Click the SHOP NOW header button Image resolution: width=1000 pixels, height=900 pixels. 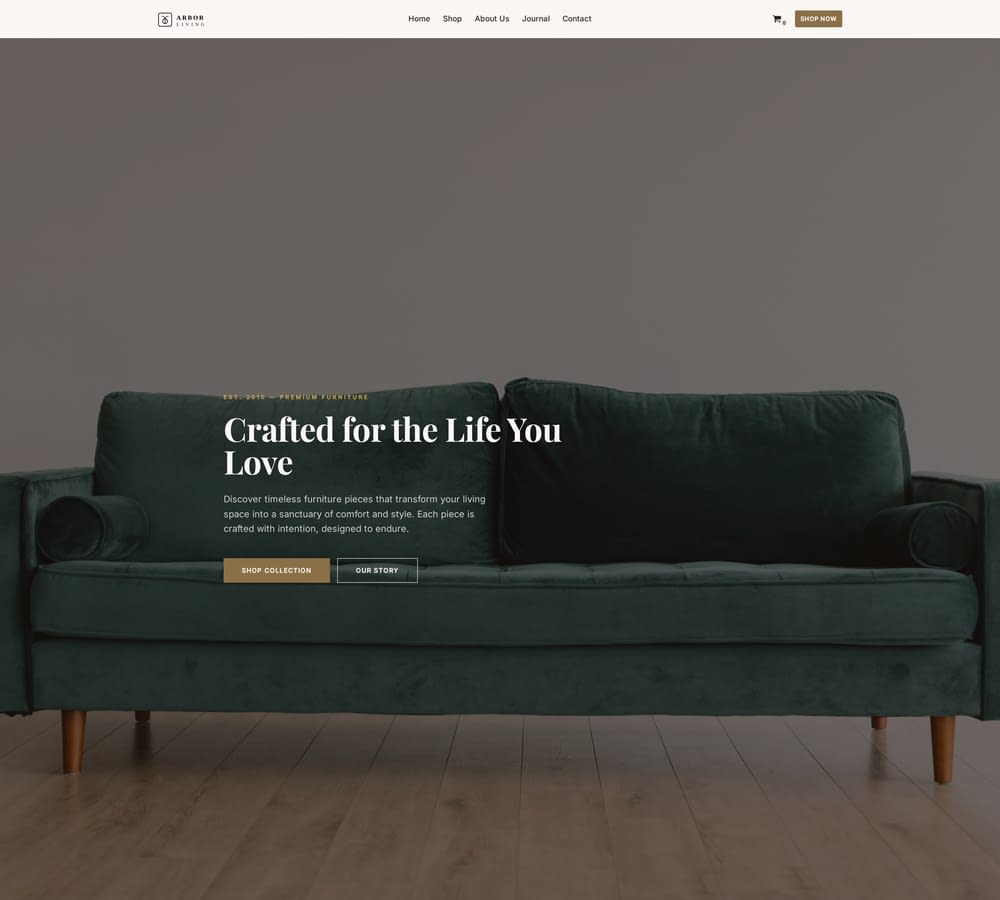[818, 19]
